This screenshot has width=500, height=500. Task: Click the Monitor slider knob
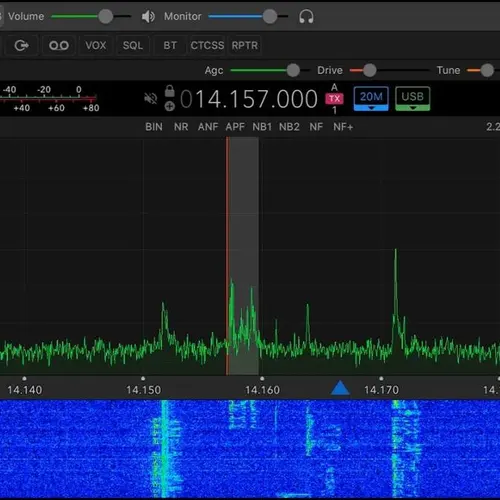tap(270, 16)
